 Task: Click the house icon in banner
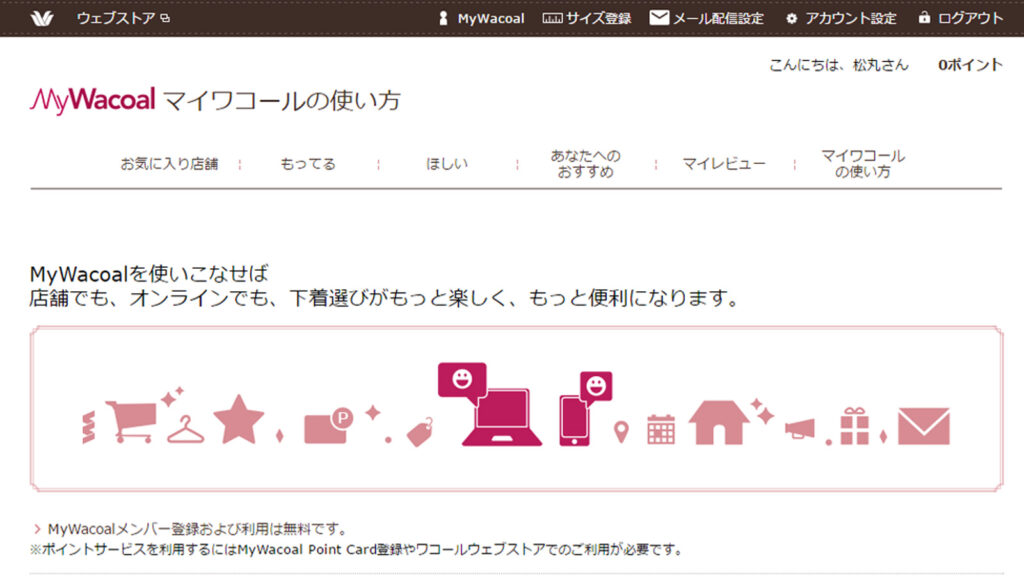pos(718,423)
